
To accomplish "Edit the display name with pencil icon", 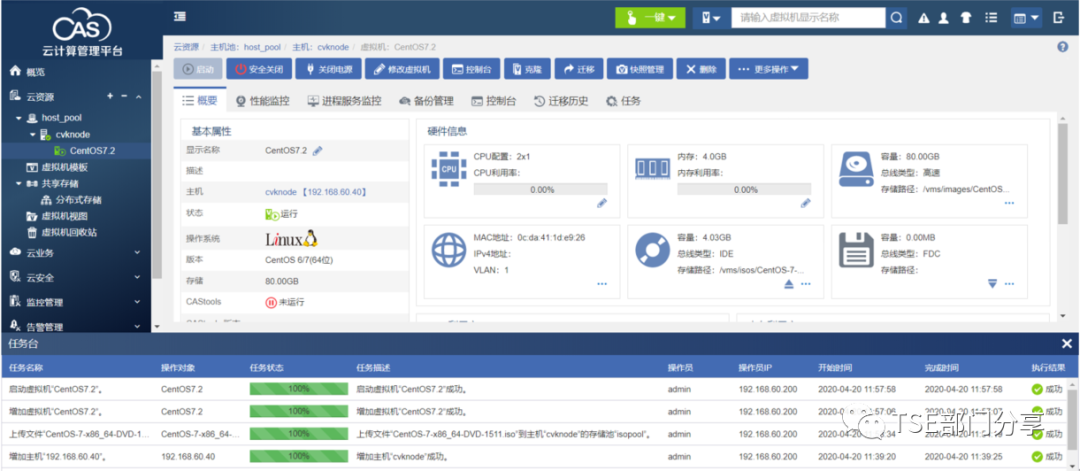I will coord(318,150).
